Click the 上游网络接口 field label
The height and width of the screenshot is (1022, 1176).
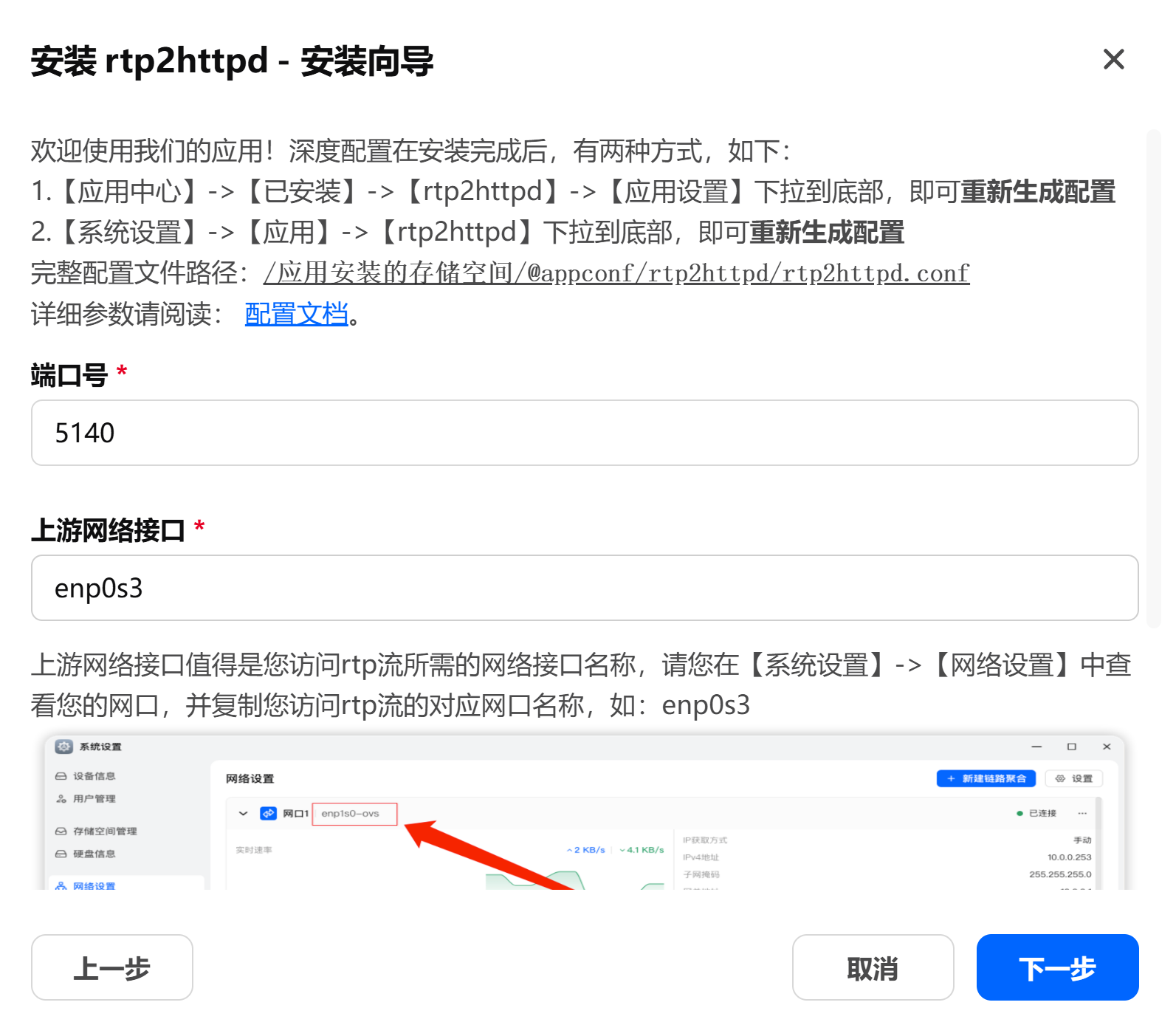pyautogui.click(x=108, y=530)
